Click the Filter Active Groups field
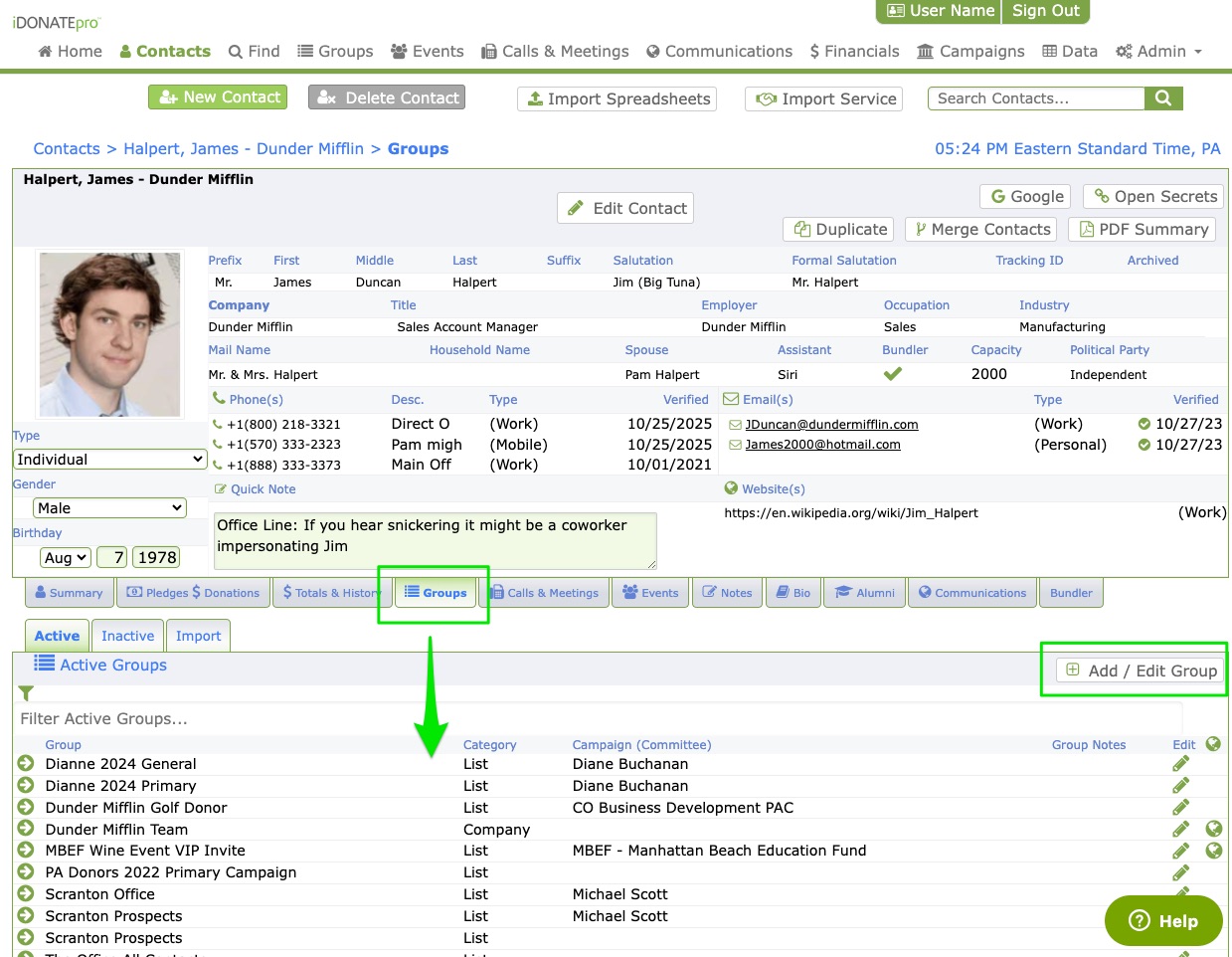 click(601, 718)
